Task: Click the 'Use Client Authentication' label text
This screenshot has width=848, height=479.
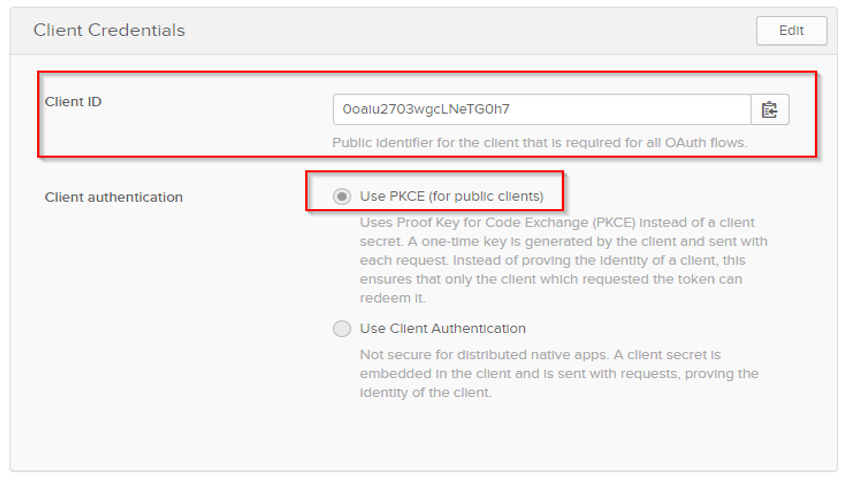Action: point(442,328)
